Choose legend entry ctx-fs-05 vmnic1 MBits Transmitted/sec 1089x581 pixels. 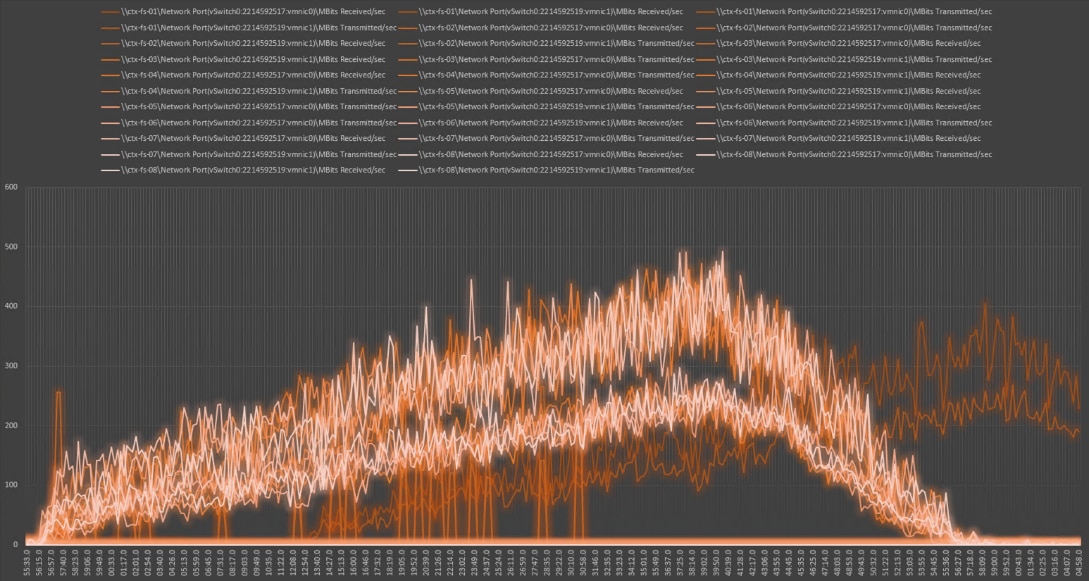pos(547,106)
